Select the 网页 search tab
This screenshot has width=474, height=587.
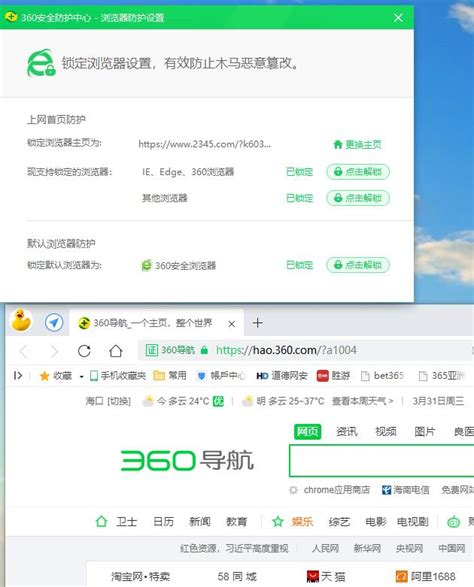(307, 432)
